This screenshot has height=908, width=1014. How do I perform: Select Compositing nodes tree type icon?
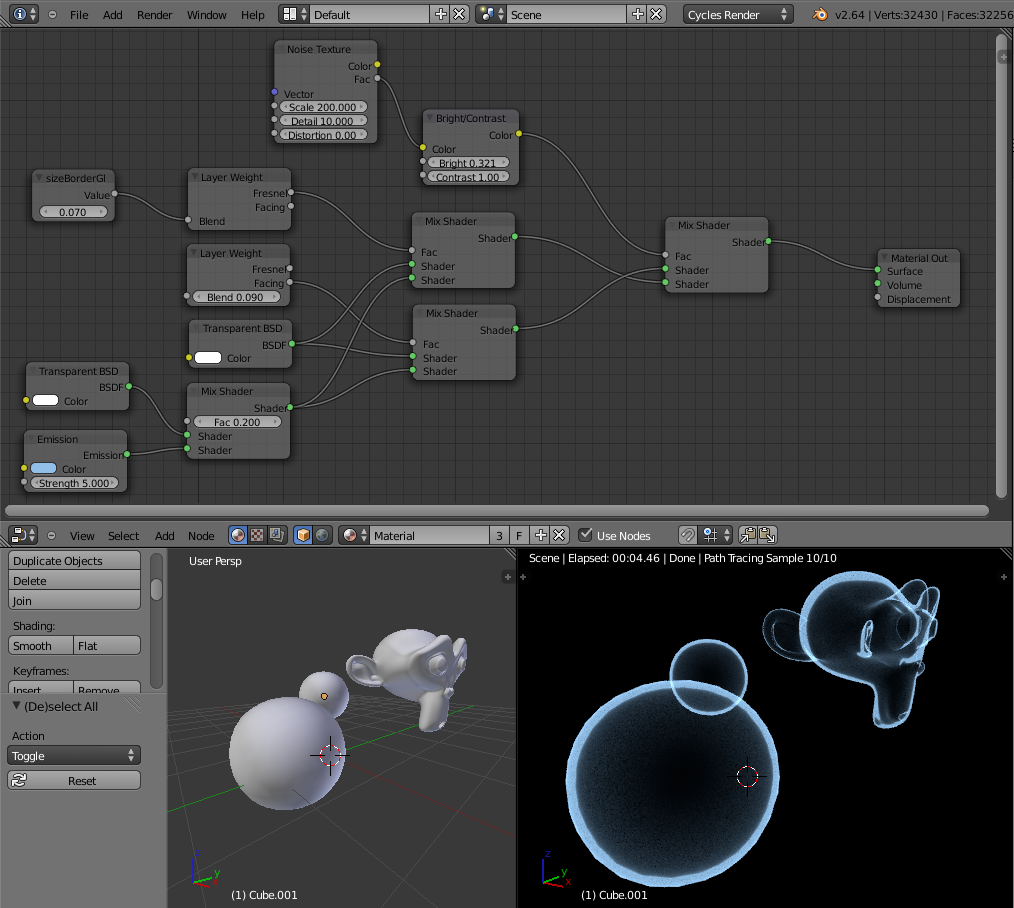(x=276, y=535)
